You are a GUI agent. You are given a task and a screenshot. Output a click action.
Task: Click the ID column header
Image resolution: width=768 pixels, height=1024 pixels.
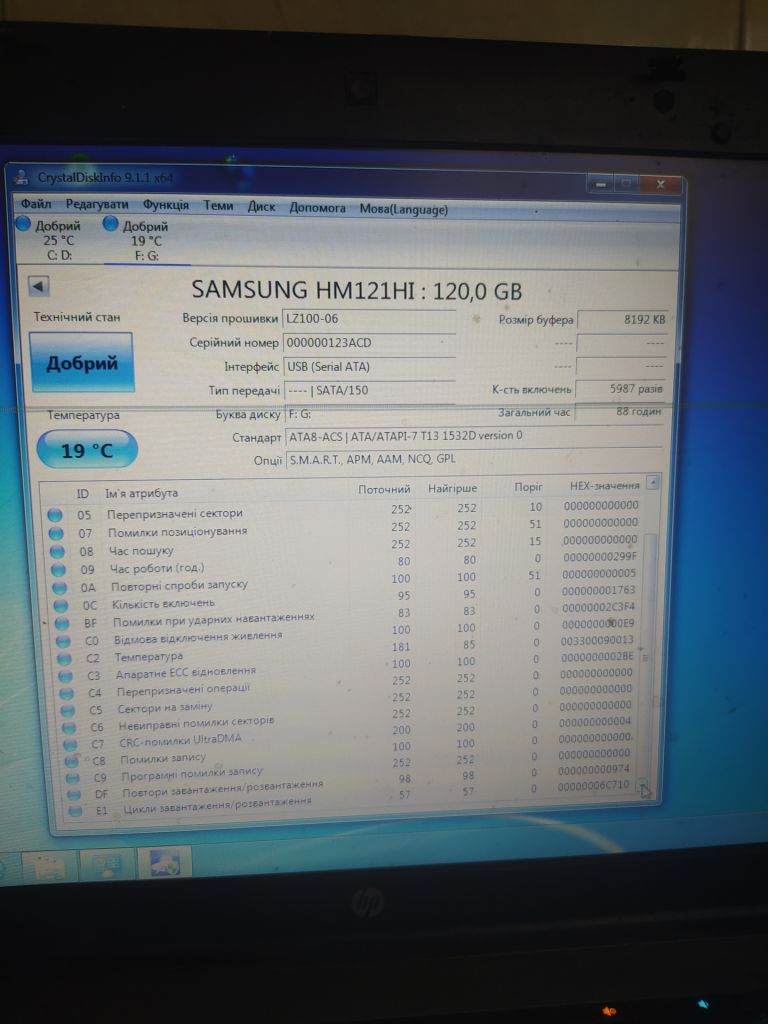point(83,494)
